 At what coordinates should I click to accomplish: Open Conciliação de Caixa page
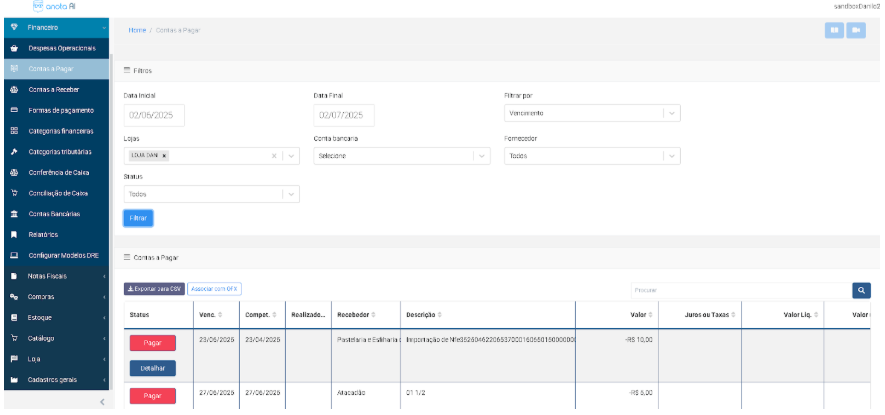(x=56, y=193)
